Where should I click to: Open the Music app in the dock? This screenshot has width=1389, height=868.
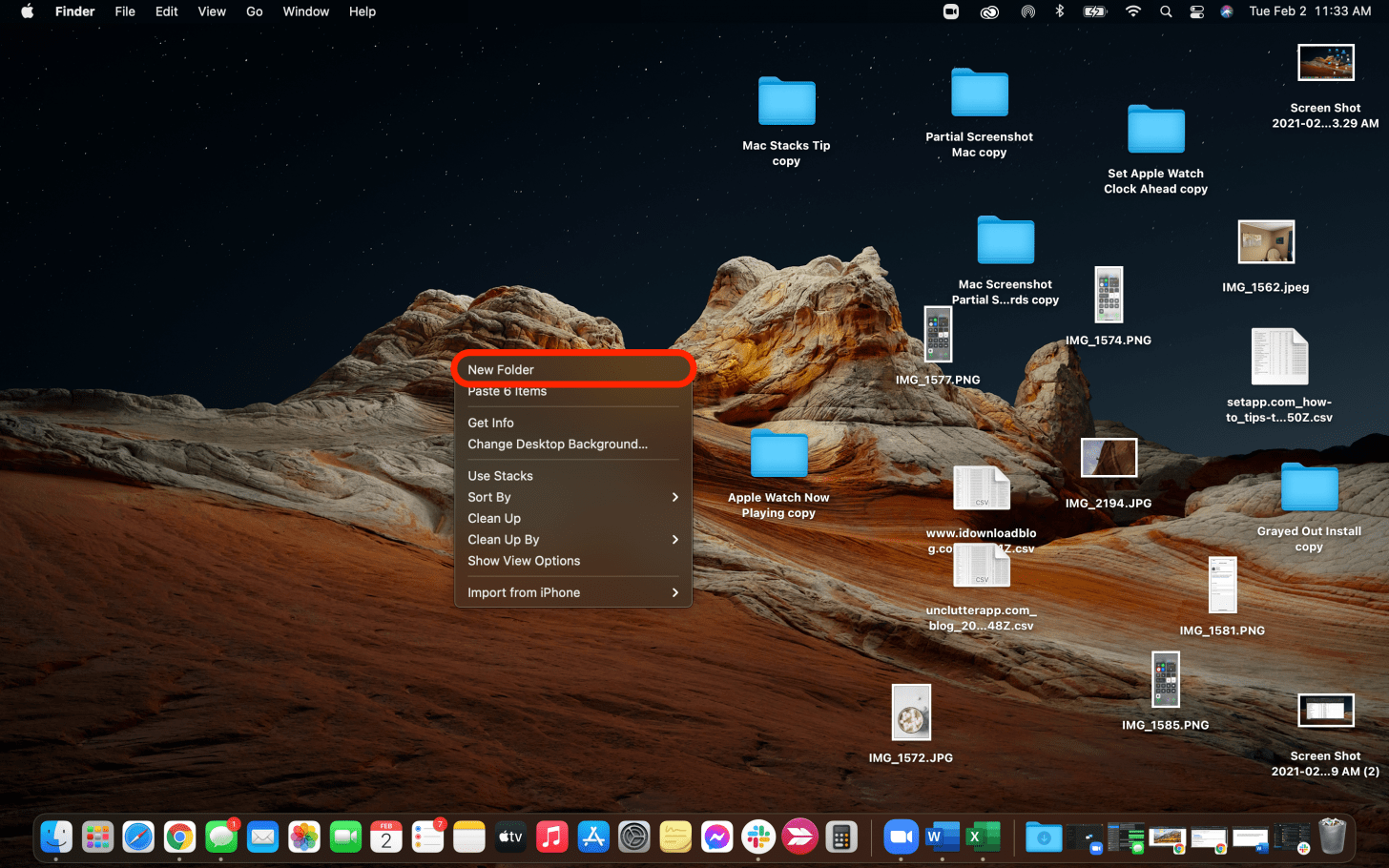(551, 837)
